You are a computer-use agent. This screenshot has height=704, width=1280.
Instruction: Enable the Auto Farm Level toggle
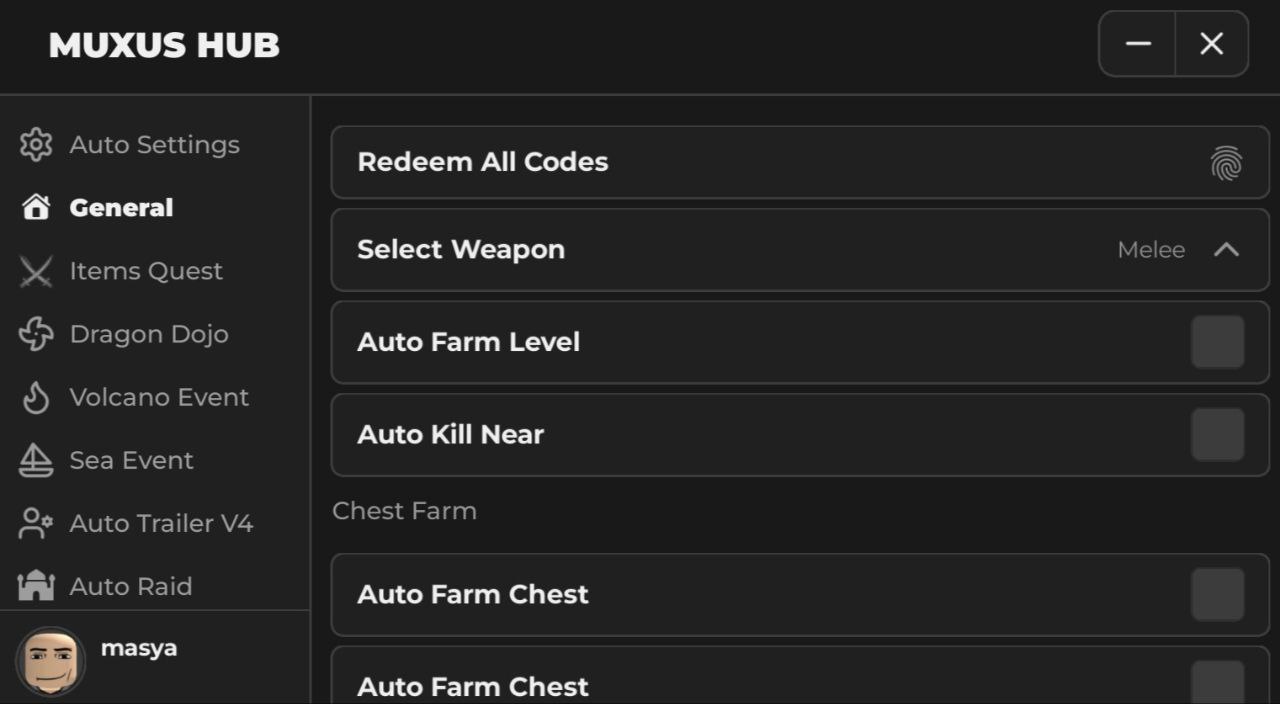tap(1217, 342)
